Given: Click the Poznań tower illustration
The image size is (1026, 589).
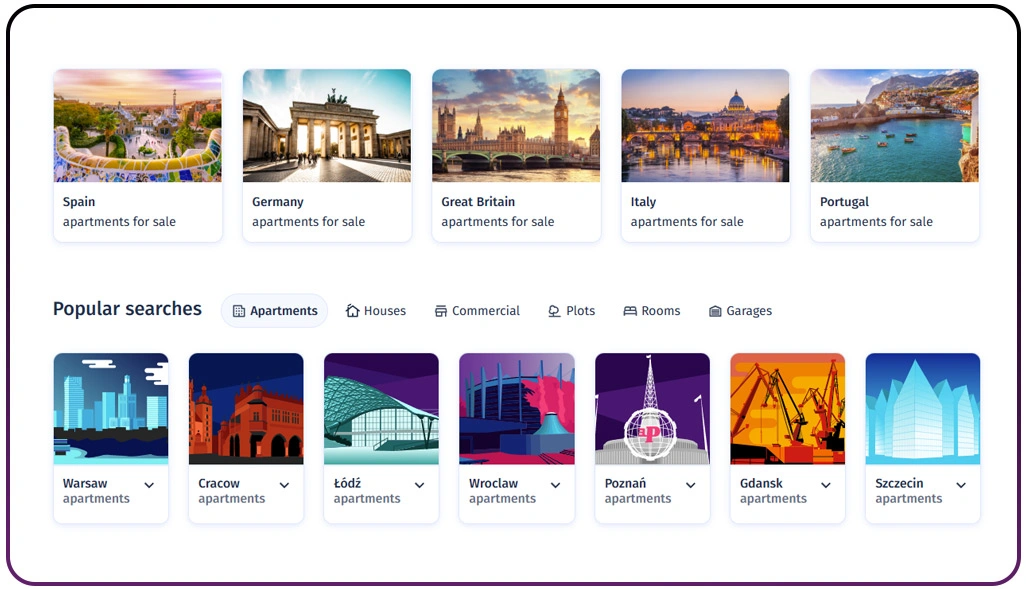Looking at the screenshot, I should (652, 408).
